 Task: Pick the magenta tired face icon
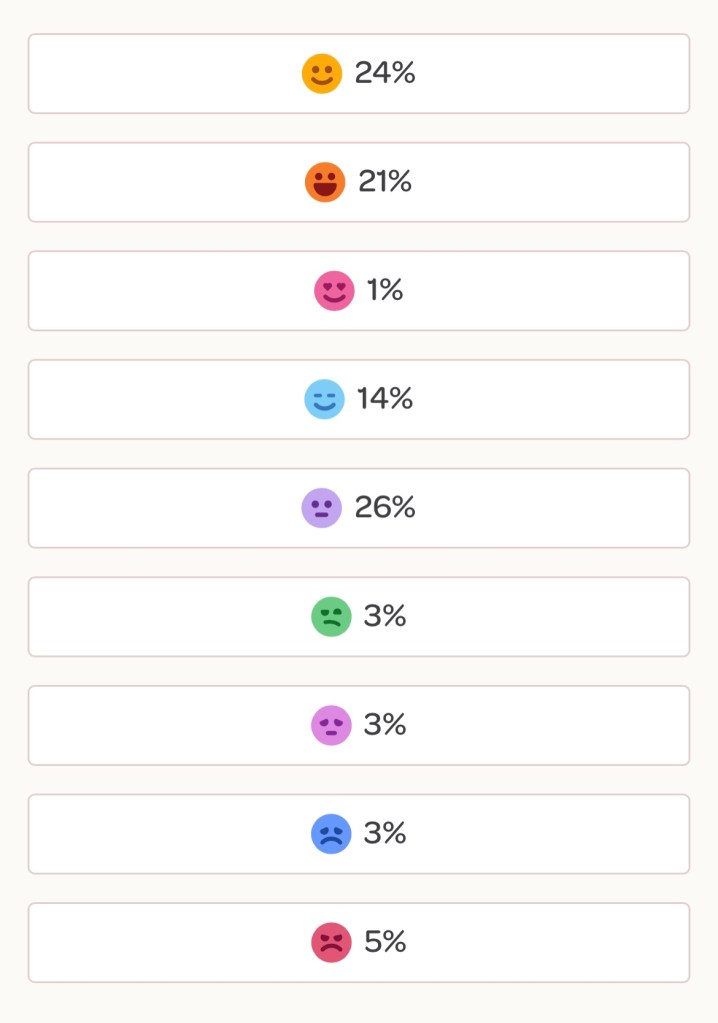tap(331, 725)
